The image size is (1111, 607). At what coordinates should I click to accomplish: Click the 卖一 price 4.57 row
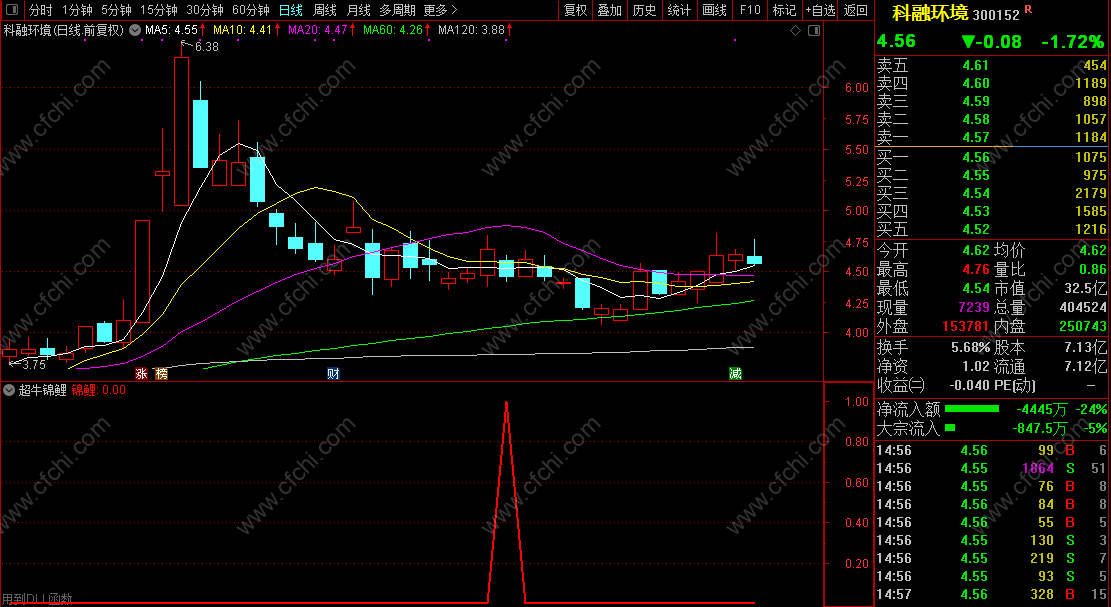click(992, 137)
